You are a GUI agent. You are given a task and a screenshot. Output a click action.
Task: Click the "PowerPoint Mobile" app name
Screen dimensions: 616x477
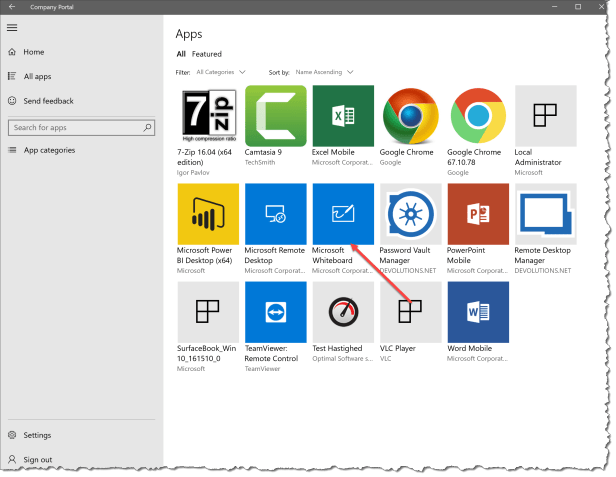[x=466, y=255]
